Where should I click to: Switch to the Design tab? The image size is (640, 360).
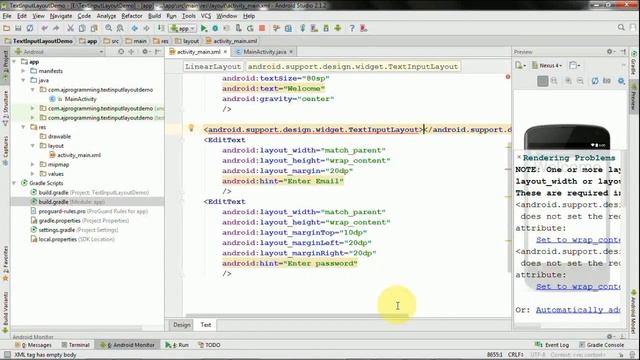click(182, 325)
